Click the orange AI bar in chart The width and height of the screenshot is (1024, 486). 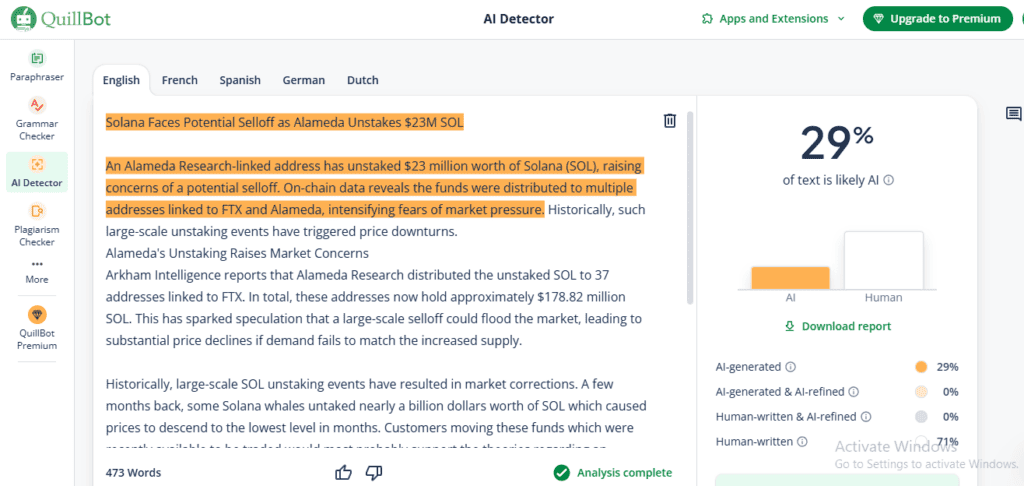coord(790,278)
